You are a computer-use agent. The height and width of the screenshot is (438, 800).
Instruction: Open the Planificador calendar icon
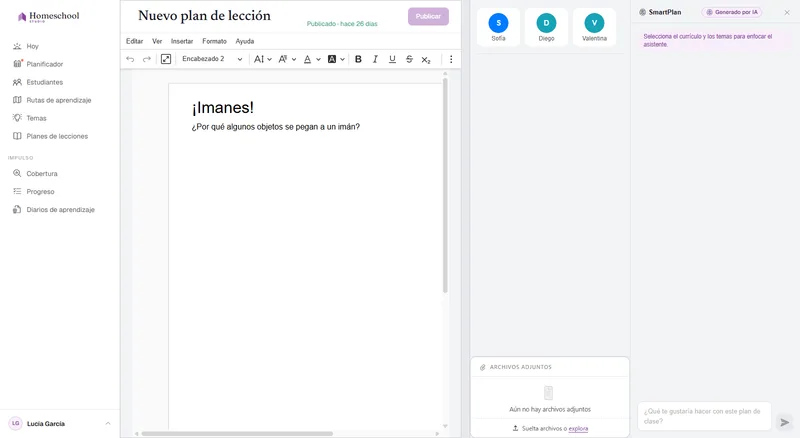17,64
